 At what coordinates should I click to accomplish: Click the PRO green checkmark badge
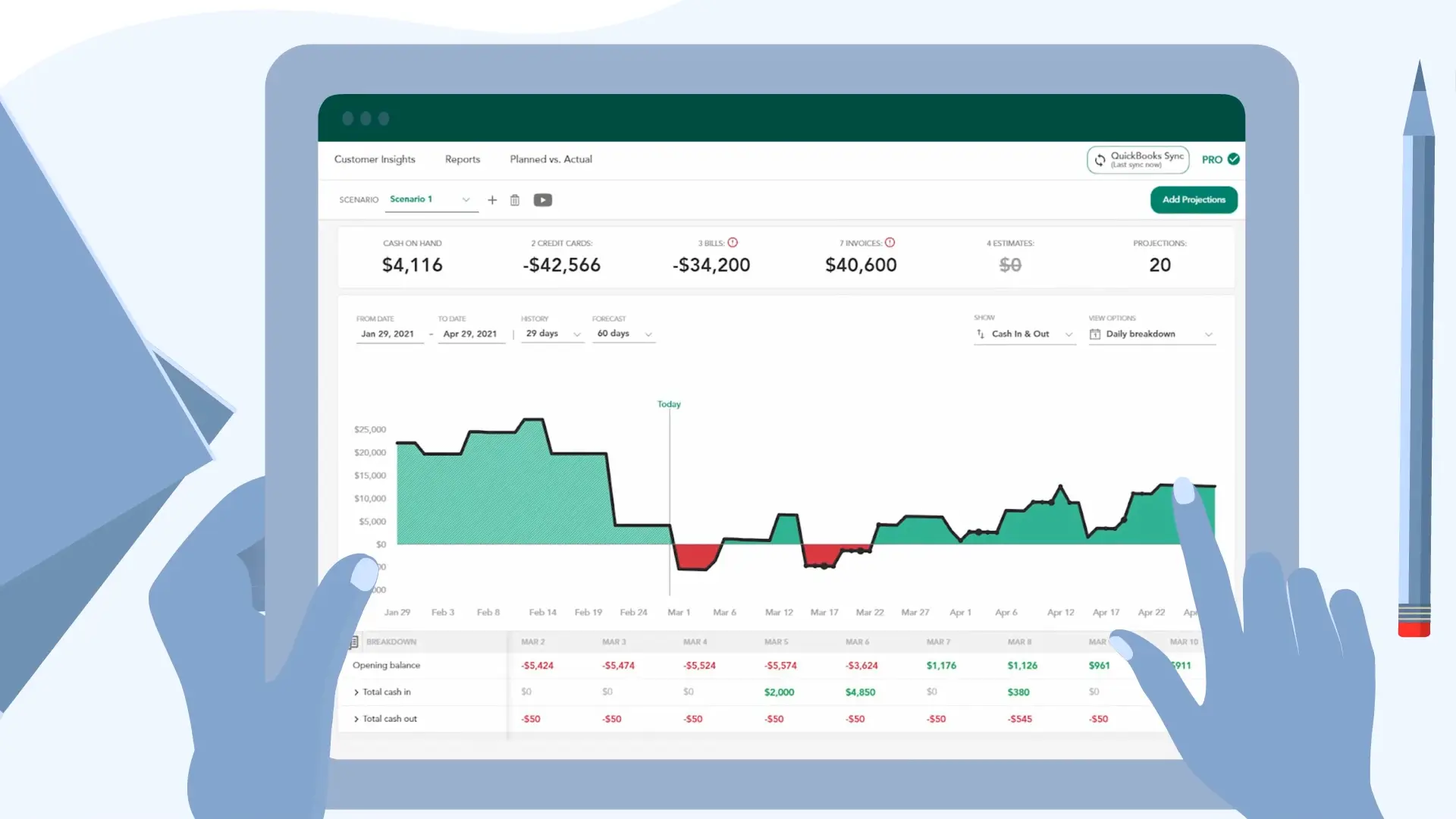coord(1234,159)
